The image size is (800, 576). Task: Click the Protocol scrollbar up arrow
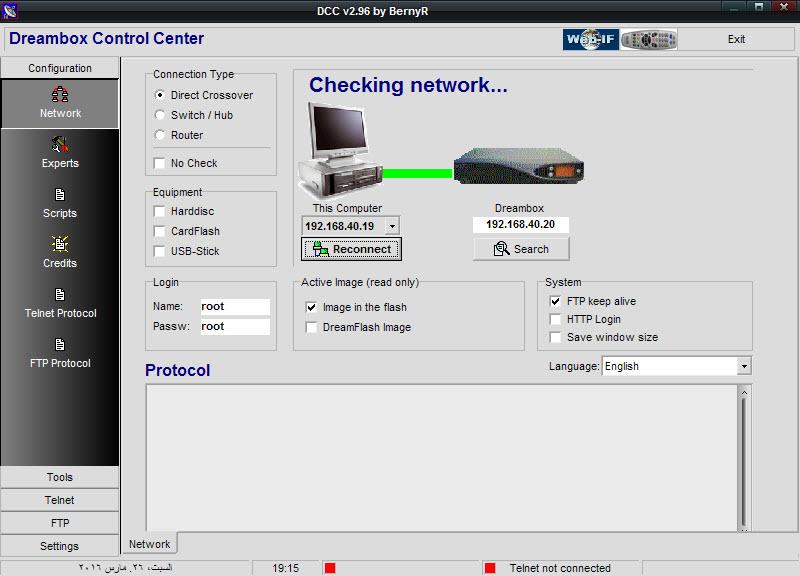(744, 392)
